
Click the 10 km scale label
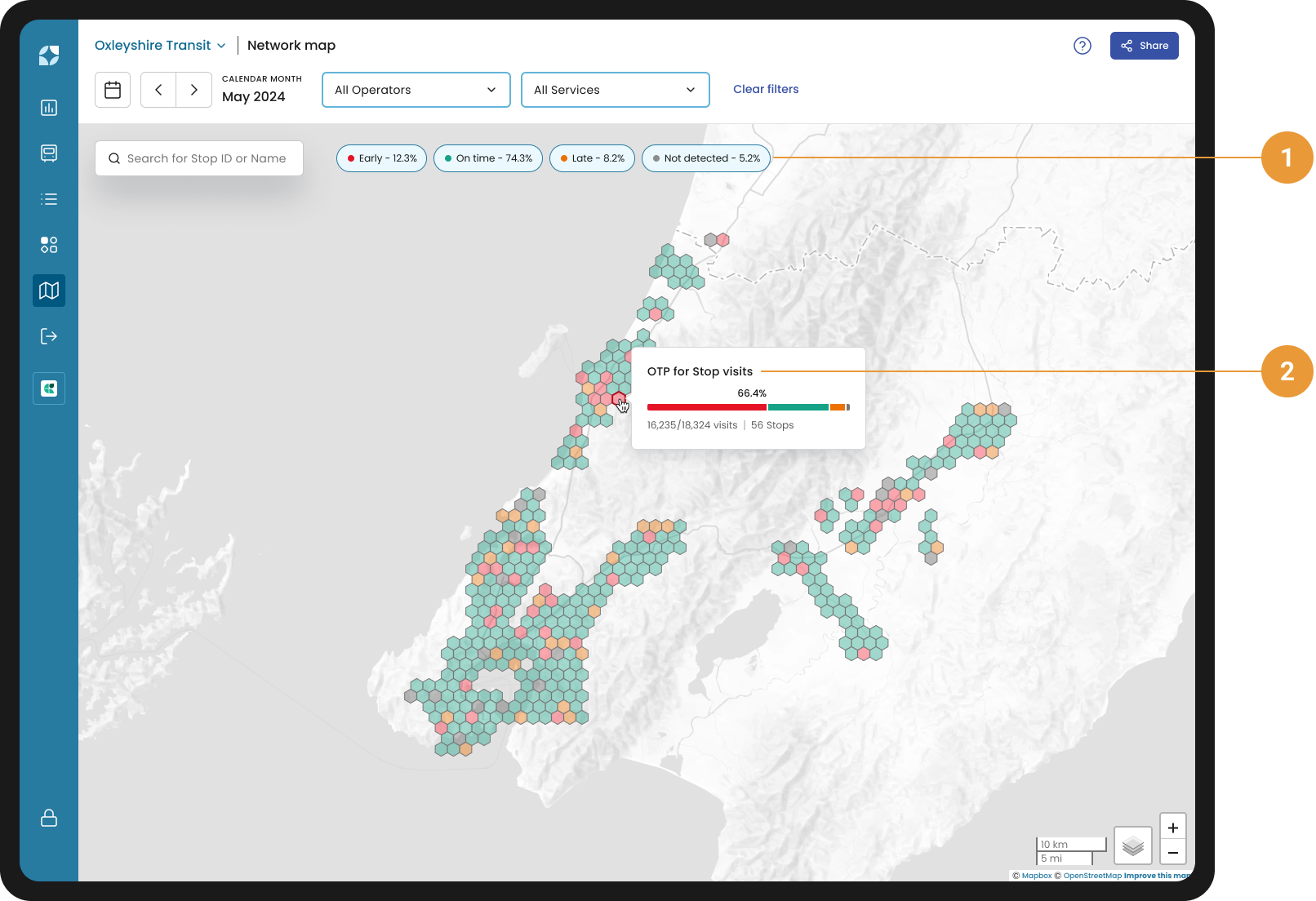[1054, 845]
